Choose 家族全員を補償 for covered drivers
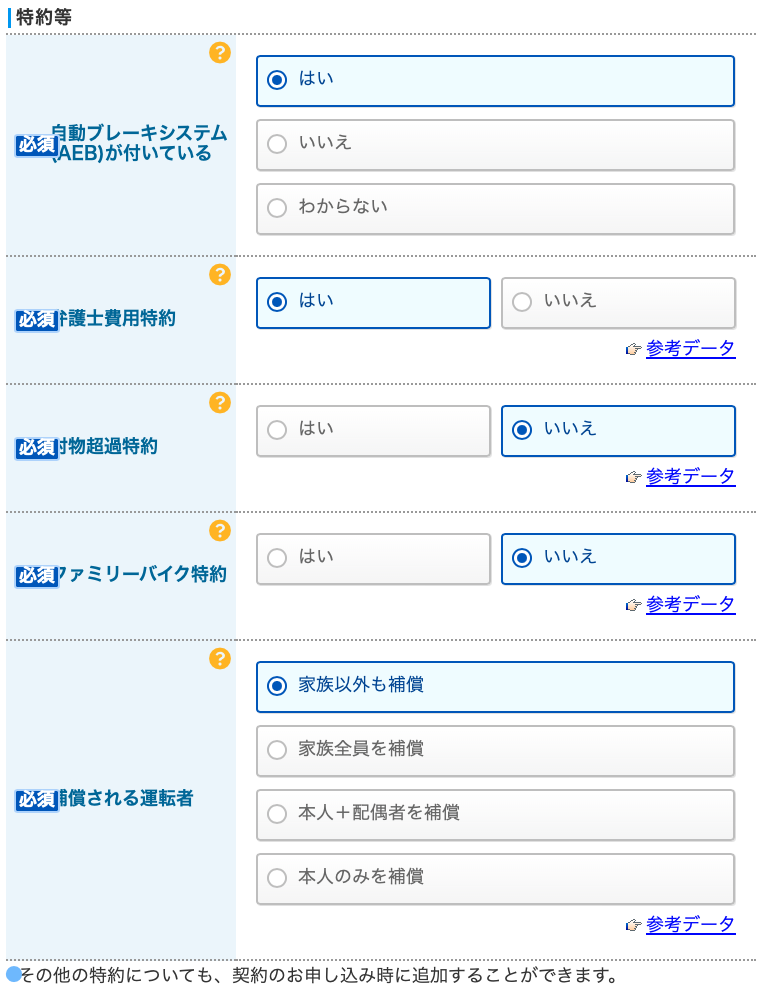Image resolution: width=772 pixels, height=996 pixels. [x=496, y=751]
